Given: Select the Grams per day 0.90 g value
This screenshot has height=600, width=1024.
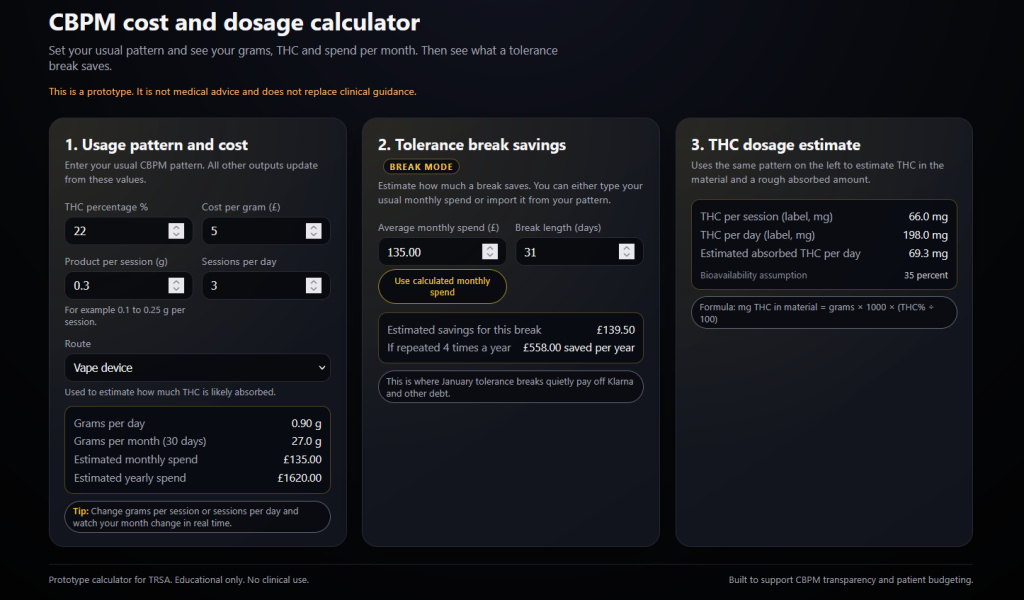Looking at the screenshot, I should pyautogui.click(x=306, y=423).
